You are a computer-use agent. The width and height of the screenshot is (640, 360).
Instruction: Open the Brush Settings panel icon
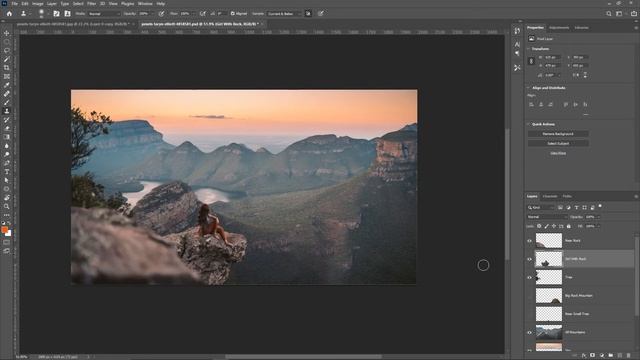(x=56, y=13)
